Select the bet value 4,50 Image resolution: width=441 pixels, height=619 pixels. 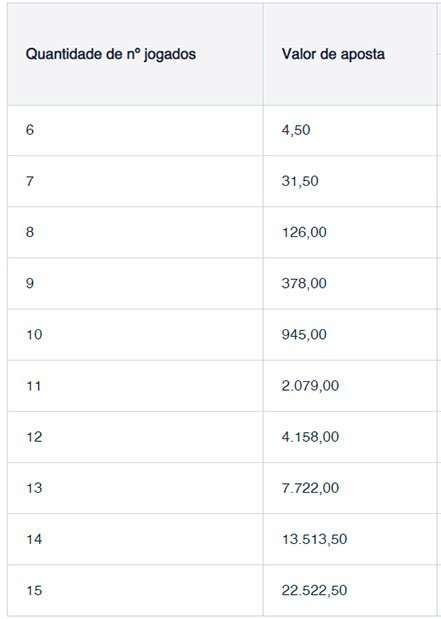[296, 130]
